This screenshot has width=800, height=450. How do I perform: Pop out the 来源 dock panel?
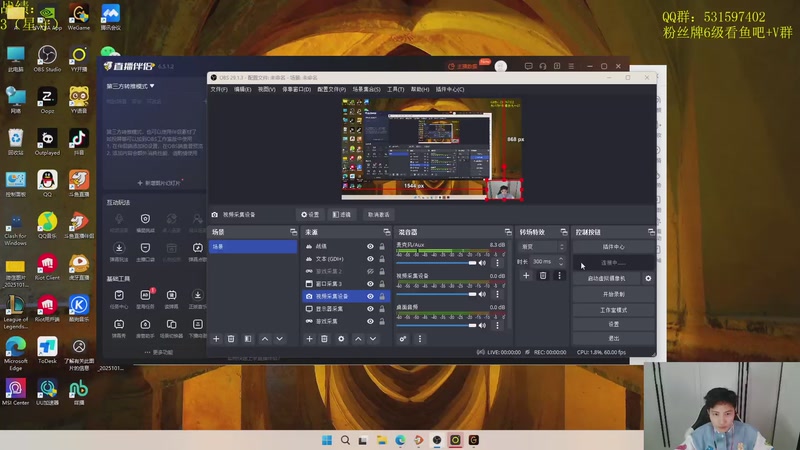pyautogui.click(x=387, y=232)
